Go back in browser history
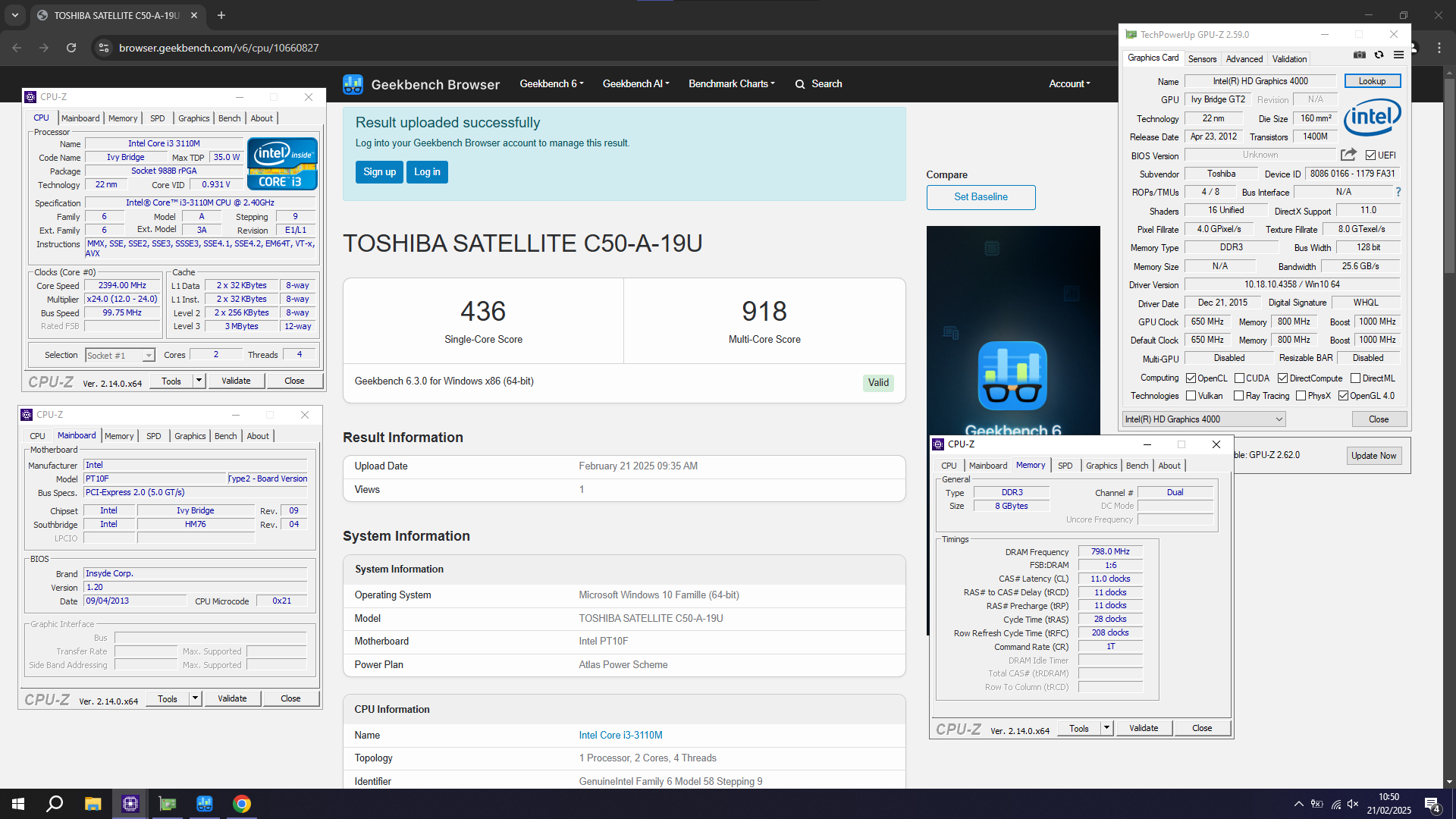The height and width of the screenshot is (819, 1456). tap(17, 48)
